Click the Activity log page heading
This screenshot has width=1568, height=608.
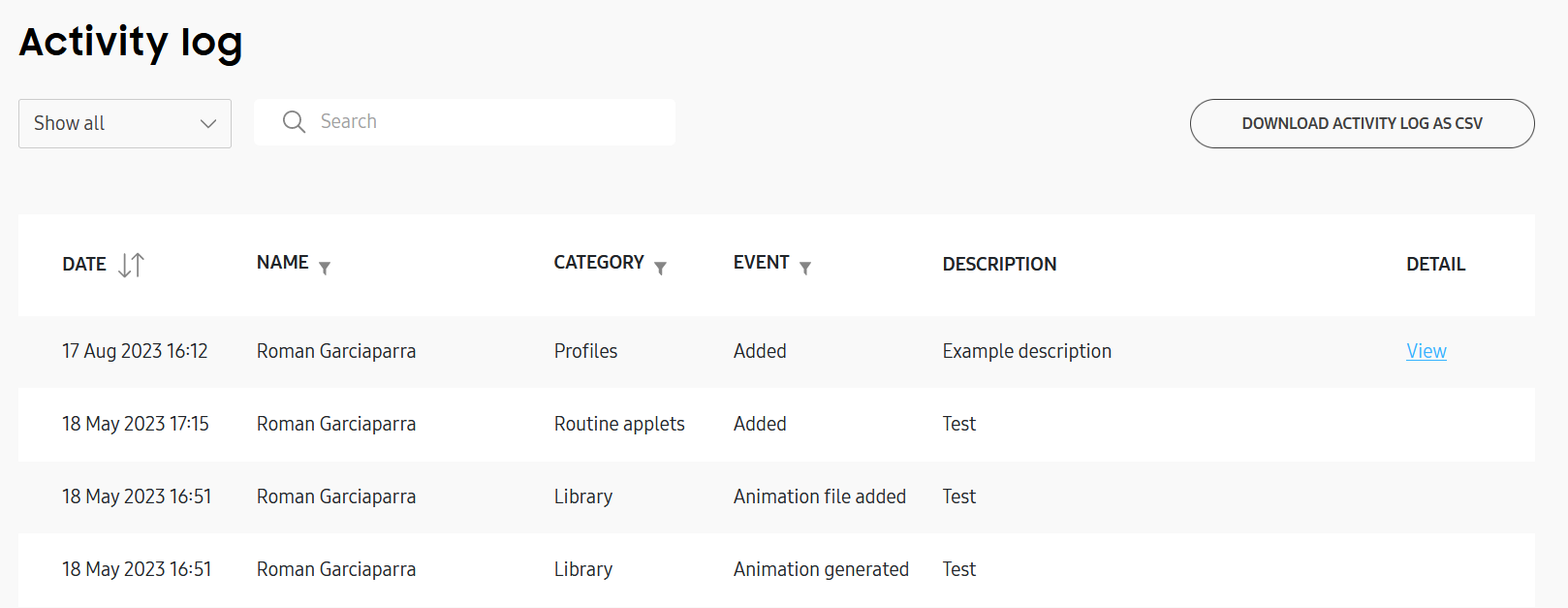tap(131, 42)
